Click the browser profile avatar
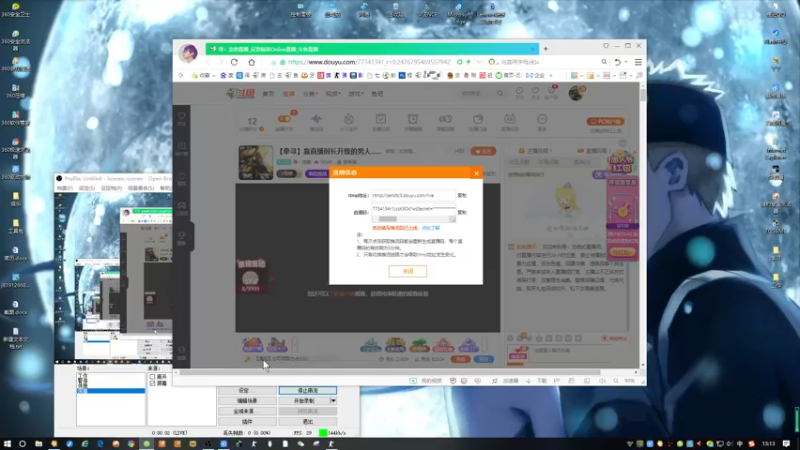Image resolution: width=800 pixels, height=450 pixels. (188, 53)
